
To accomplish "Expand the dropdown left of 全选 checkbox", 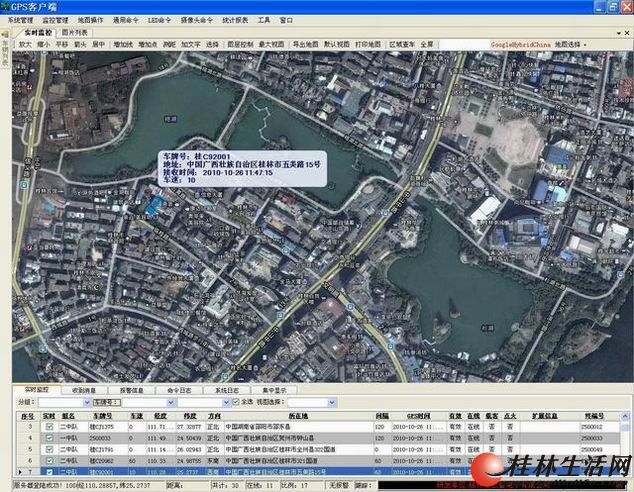I will (226, 402).
